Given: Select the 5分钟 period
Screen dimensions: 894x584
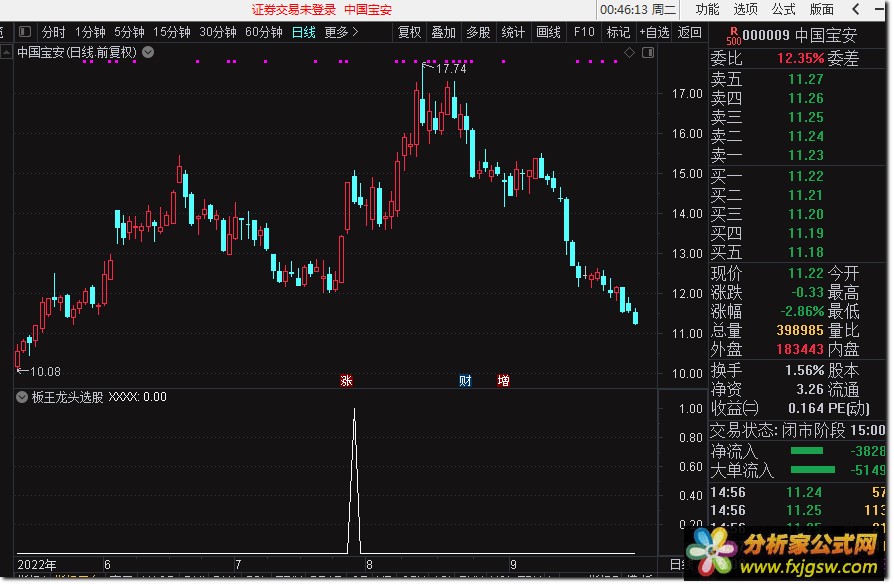Looking at the screenshot, I should point(129,32).
